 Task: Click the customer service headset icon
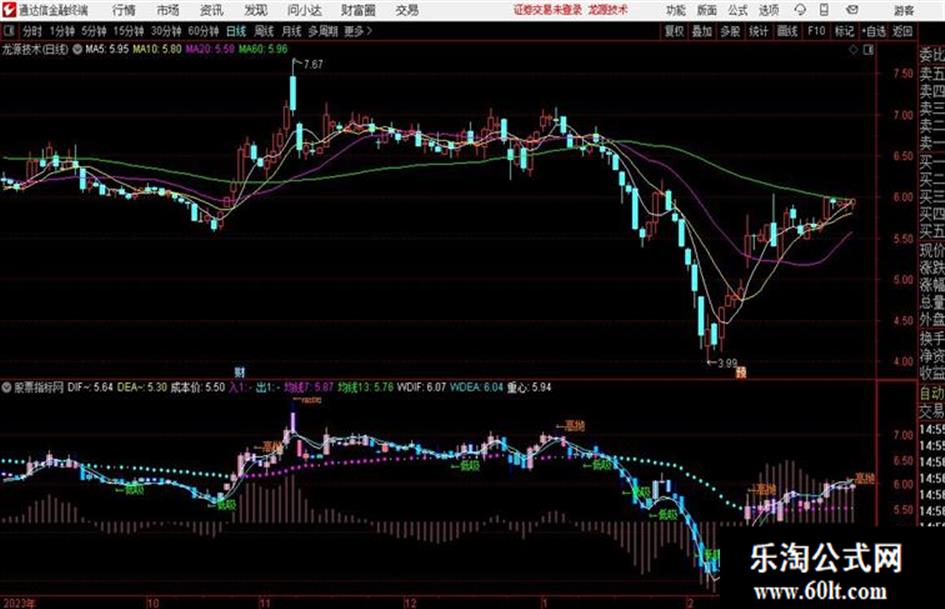[800, 10]
